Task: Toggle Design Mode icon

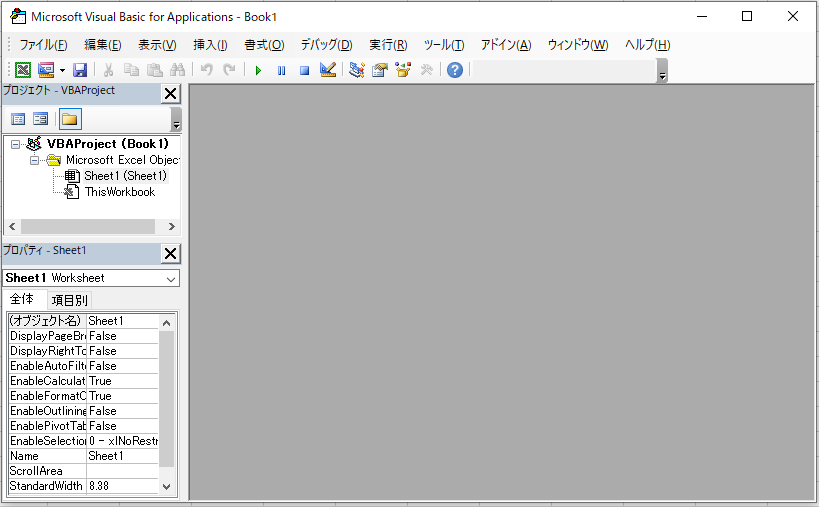Action: [328, 69]
